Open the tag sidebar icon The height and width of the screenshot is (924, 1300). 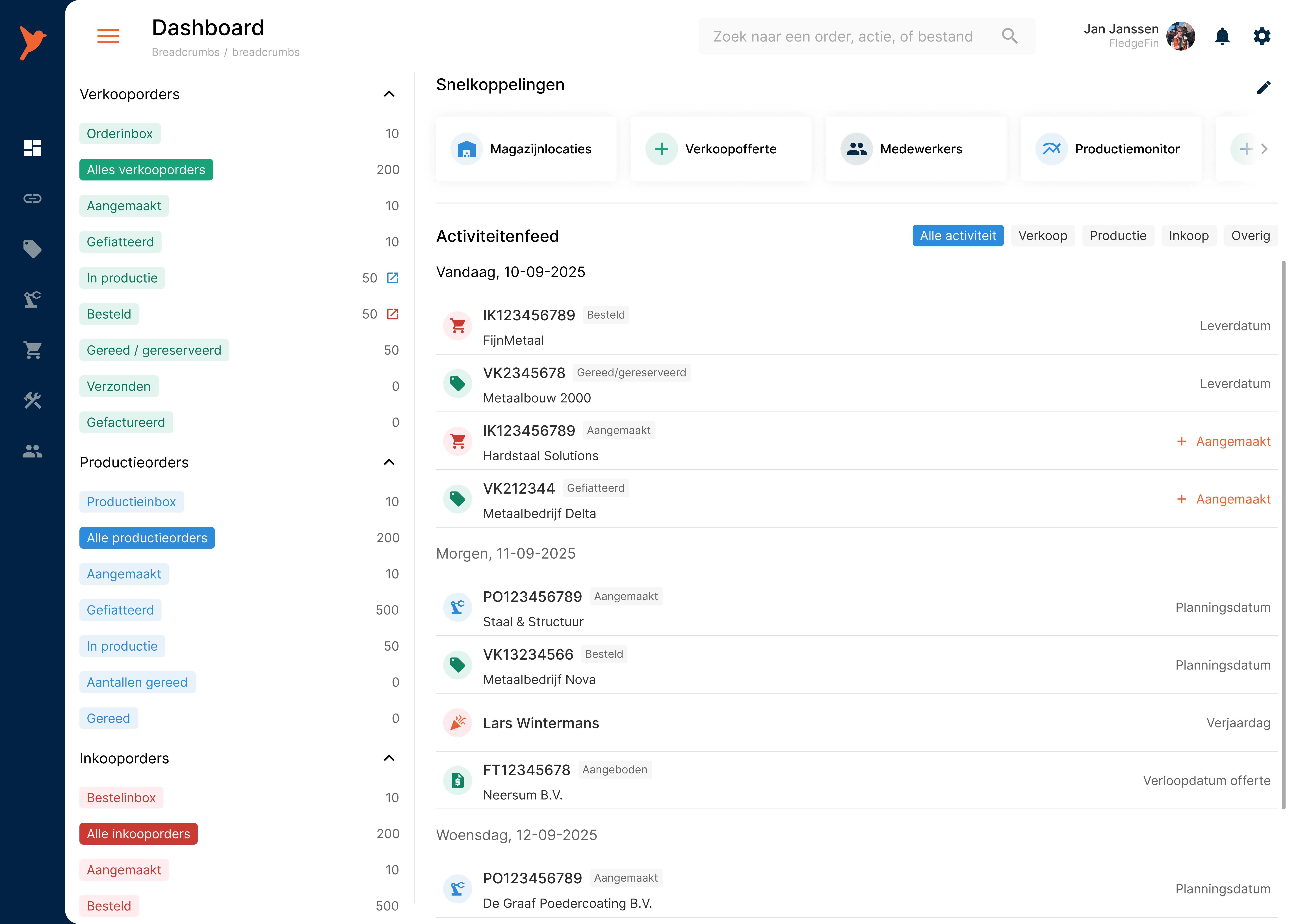point(32,249)
